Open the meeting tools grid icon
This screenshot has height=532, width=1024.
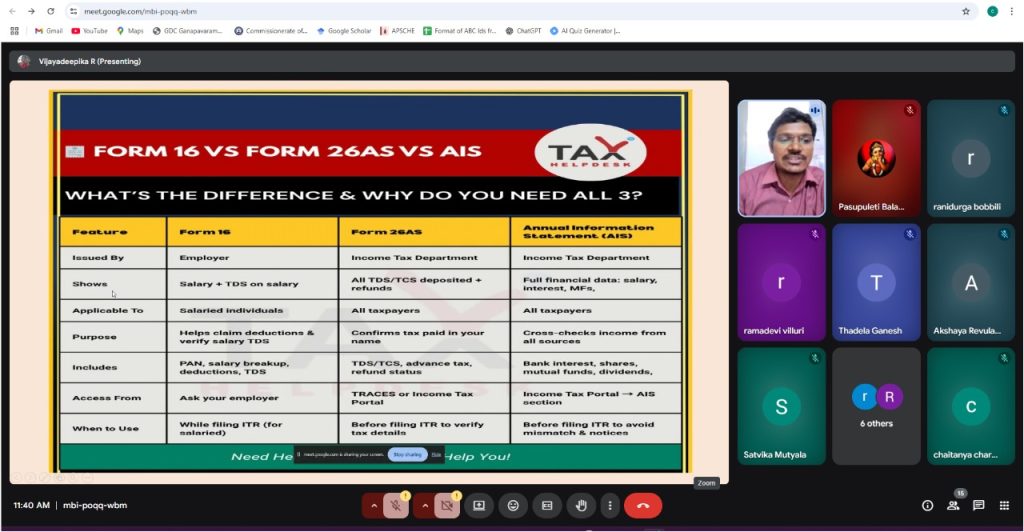(x=1004, y=506)
